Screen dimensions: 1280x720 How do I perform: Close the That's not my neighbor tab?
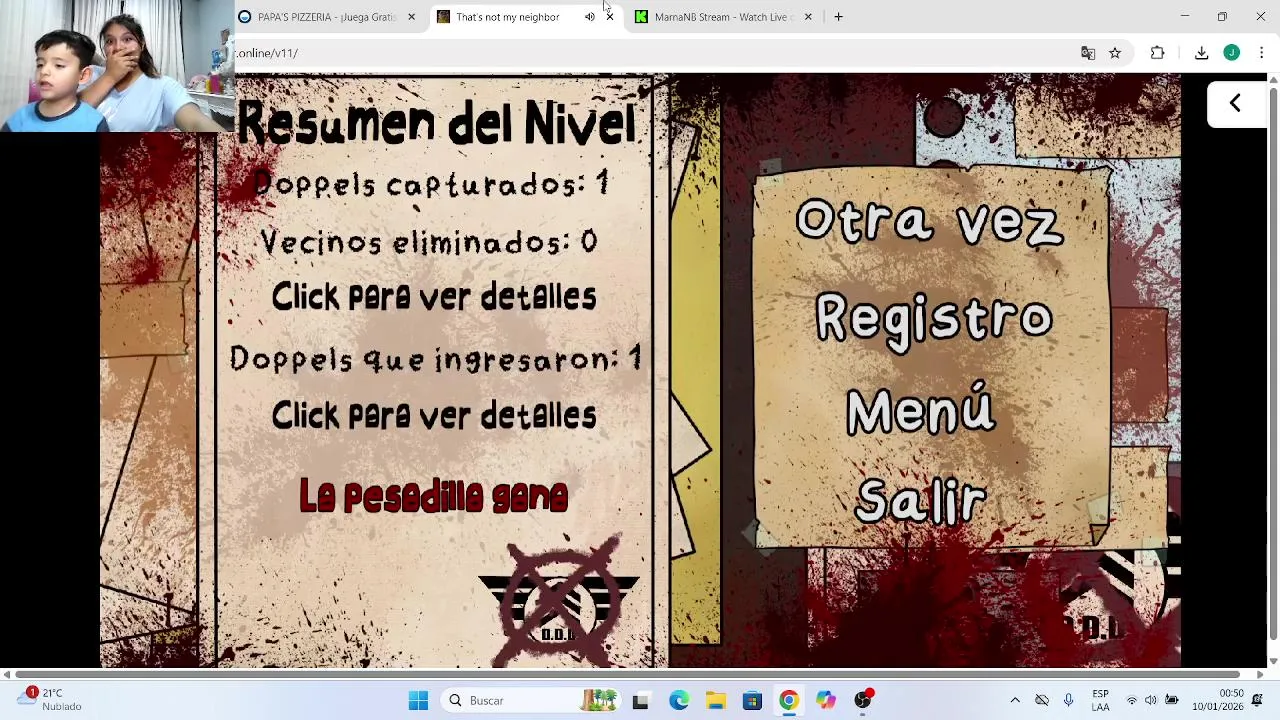point(610,17)
